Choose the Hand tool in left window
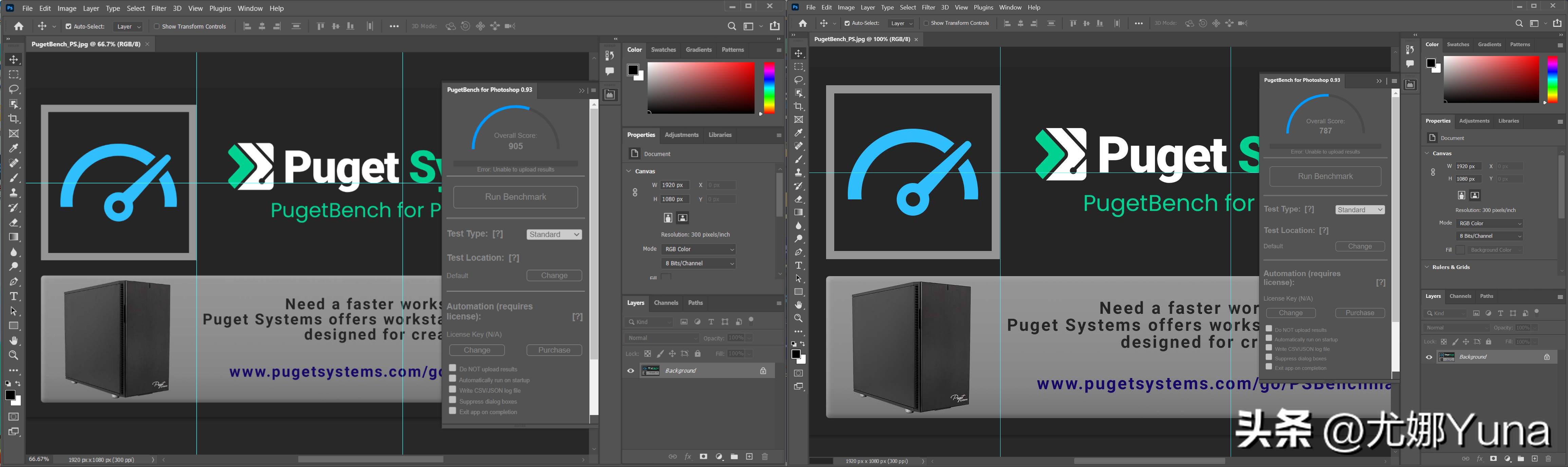Viewport: 1568px width, 467px height. (14, 341)
